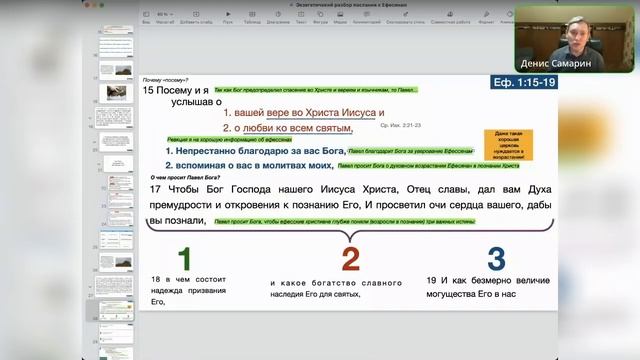Screen dimensions: 640x360
Task: Select slide 17 thumbnail in the navigator
Action: coord(116,70)
